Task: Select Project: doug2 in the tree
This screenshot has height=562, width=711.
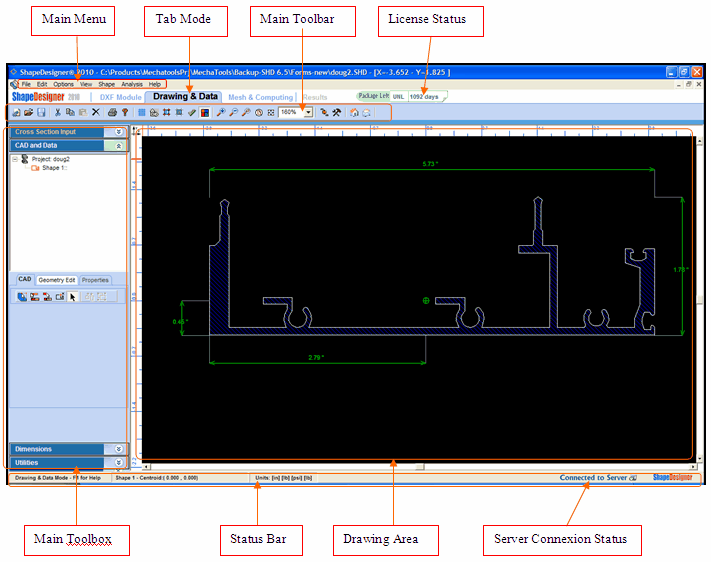Action: [x=51, y=159]
